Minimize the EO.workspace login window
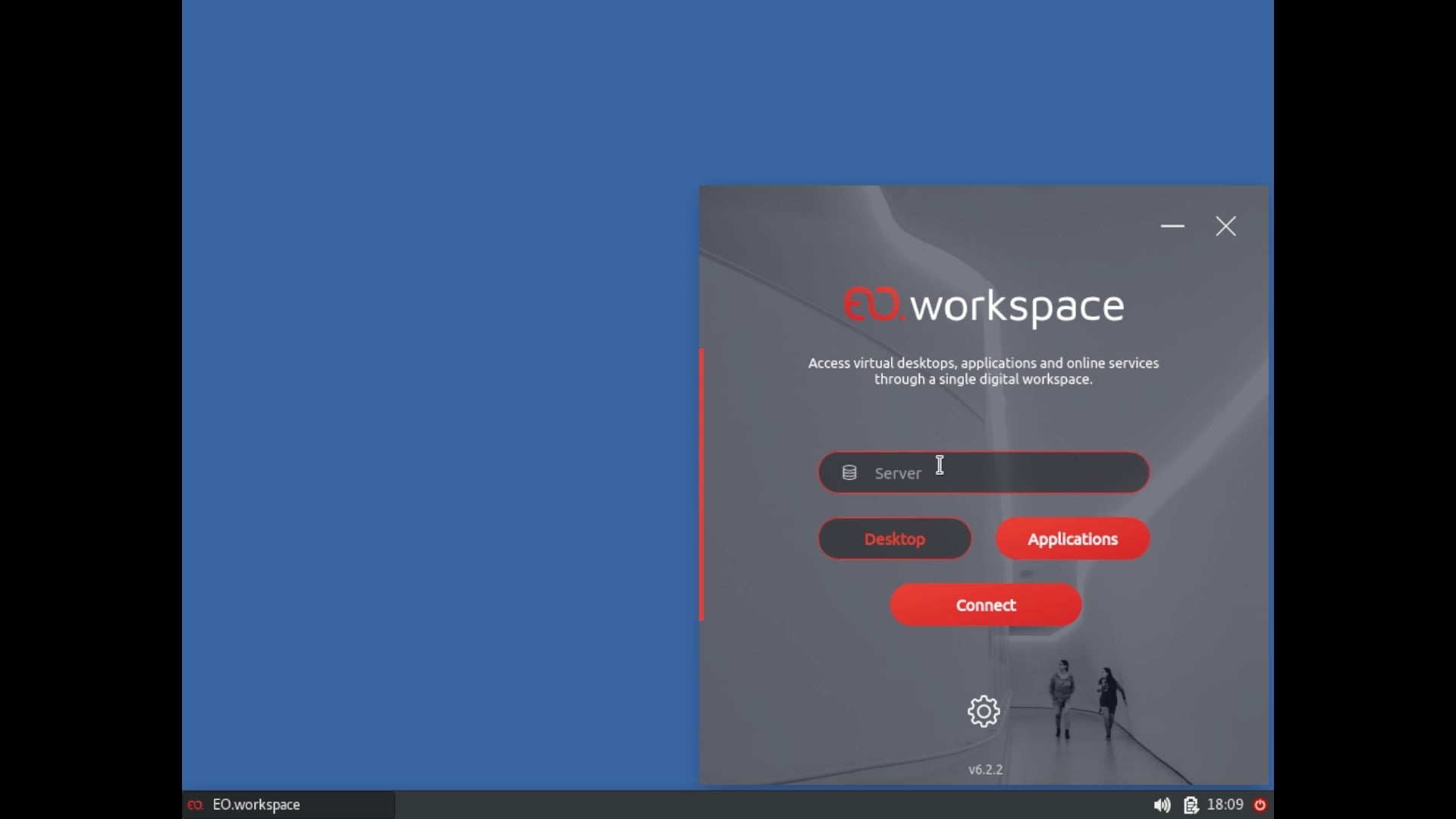 tap(1172, 226)
